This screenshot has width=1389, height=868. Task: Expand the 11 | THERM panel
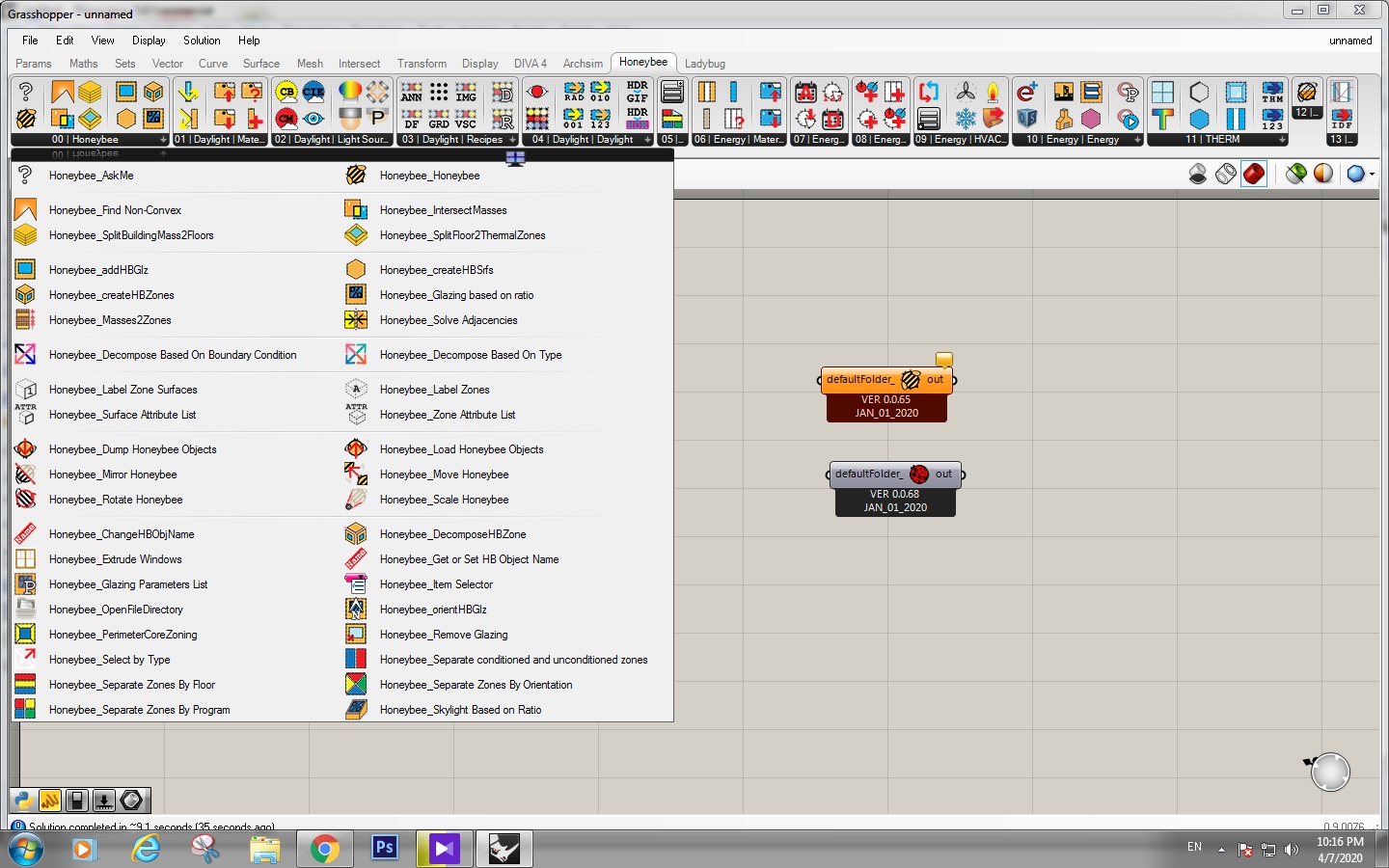1282,140
